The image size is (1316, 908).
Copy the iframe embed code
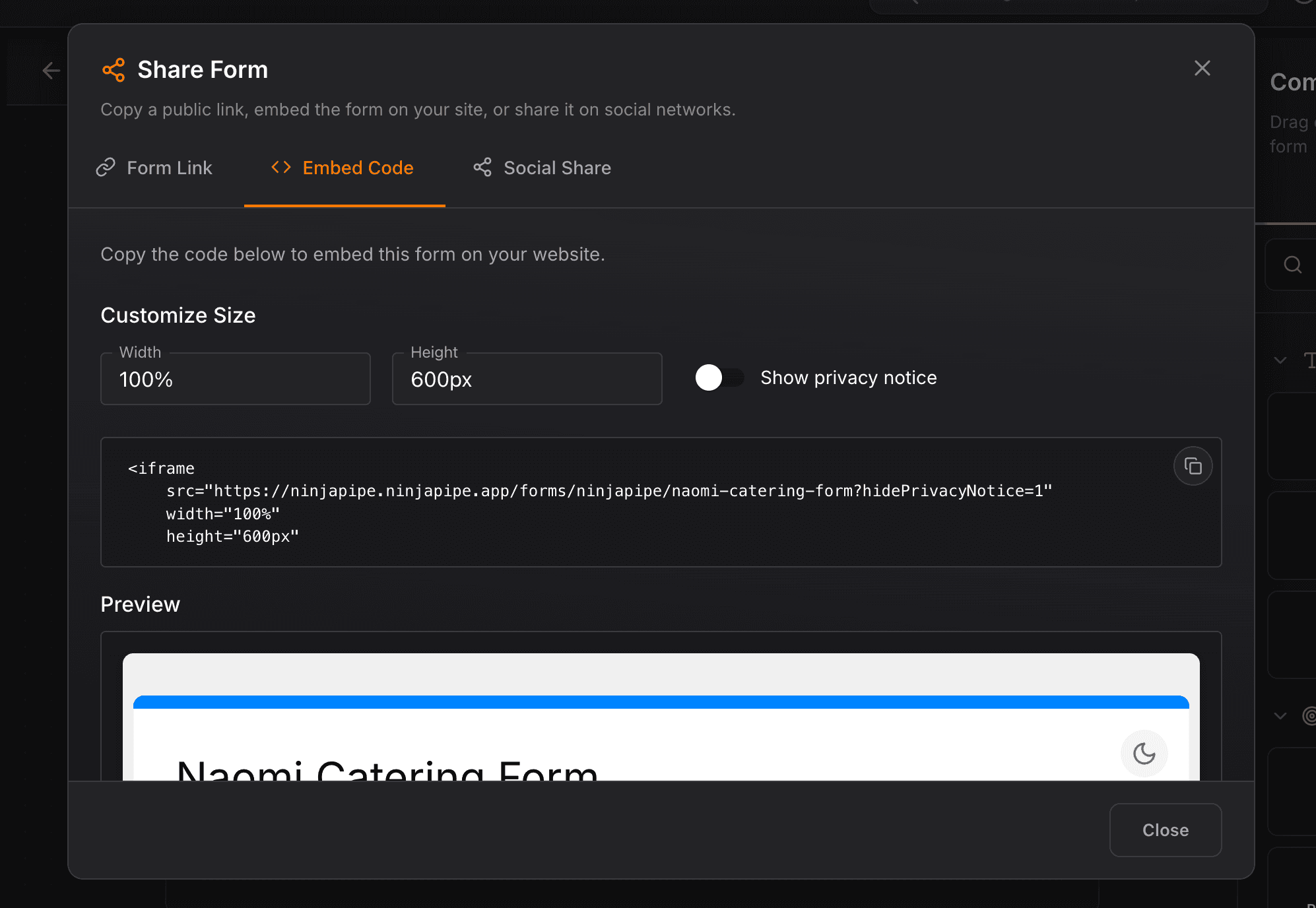(1193, 465)
